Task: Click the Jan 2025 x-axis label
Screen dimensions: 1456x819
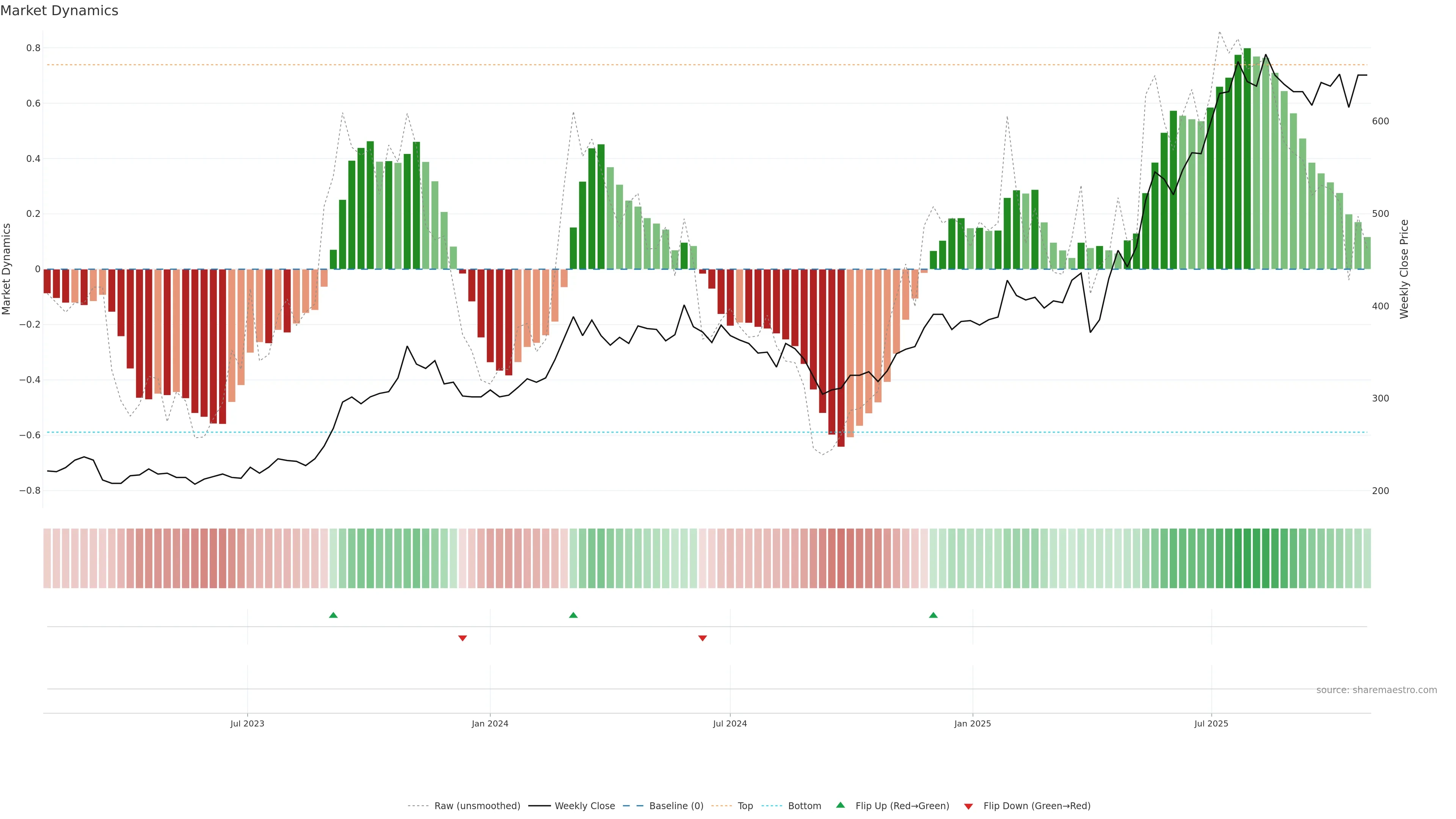Action: click(972, 723)
